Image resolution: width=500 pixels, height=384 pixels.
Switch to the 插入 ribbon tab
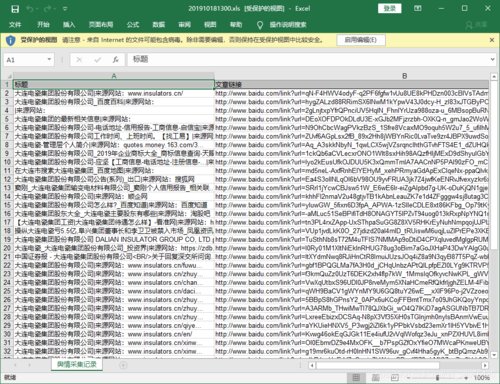click(69, 25)
